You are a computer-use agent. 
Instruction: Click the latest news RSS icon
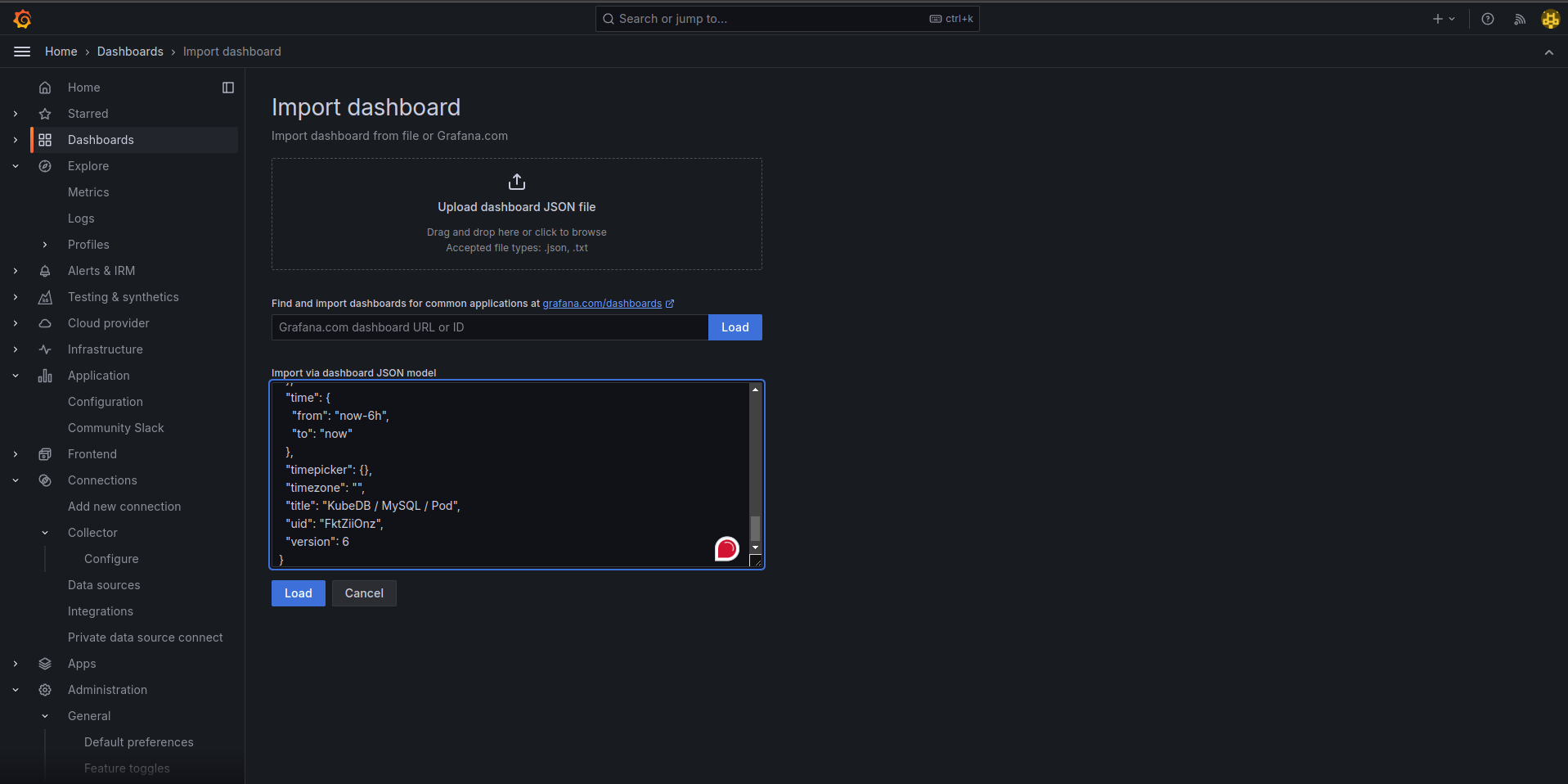point(1520,18)
